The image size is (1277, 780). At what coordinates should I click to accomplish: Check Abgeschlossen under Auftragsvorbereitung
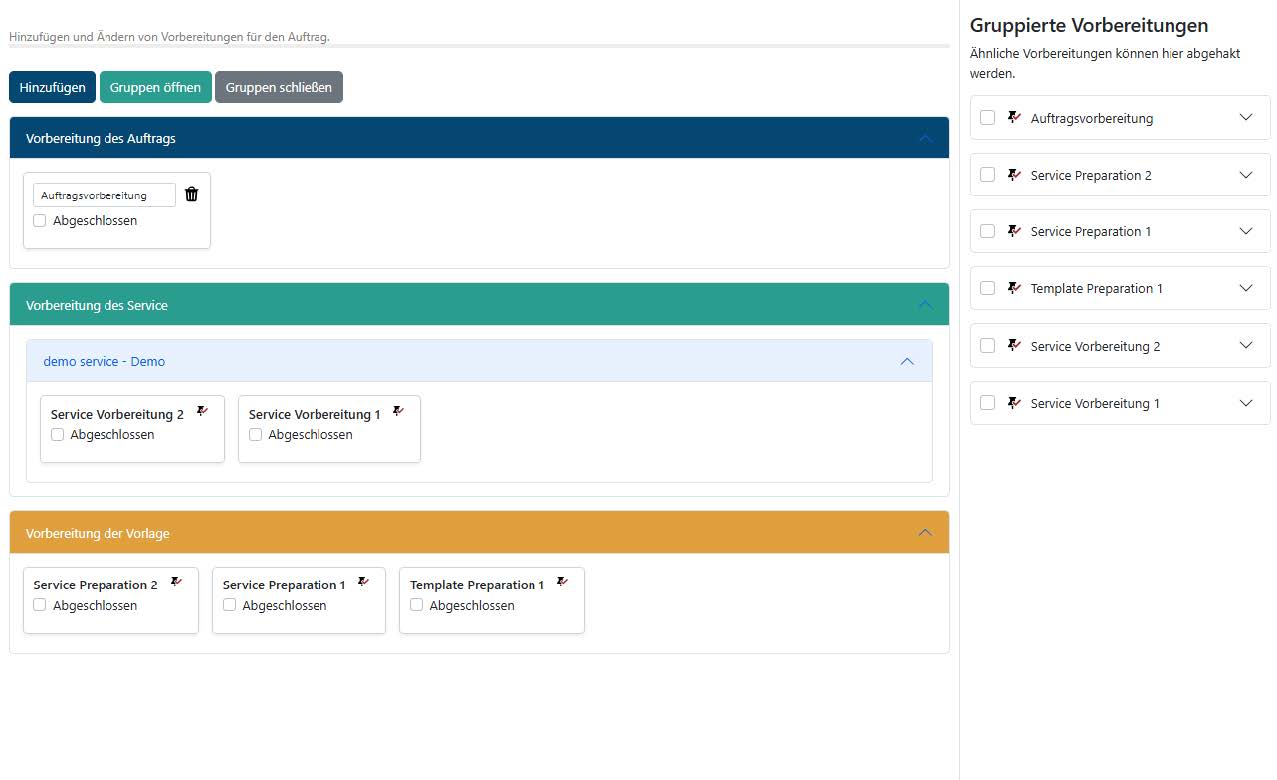click(x=40, y=221)
